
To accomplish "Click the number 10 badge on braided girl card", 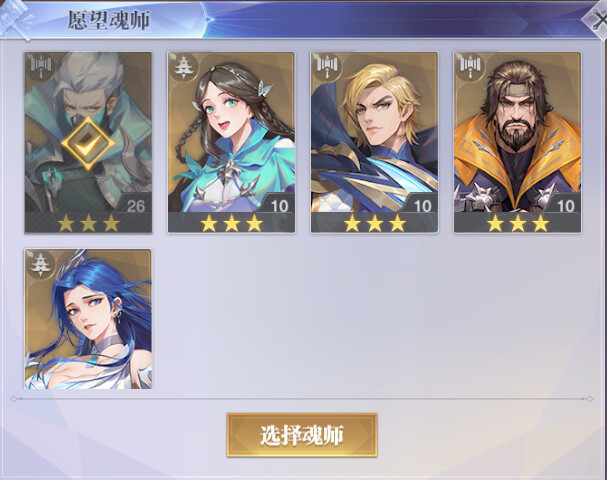I will pos(279,206).
